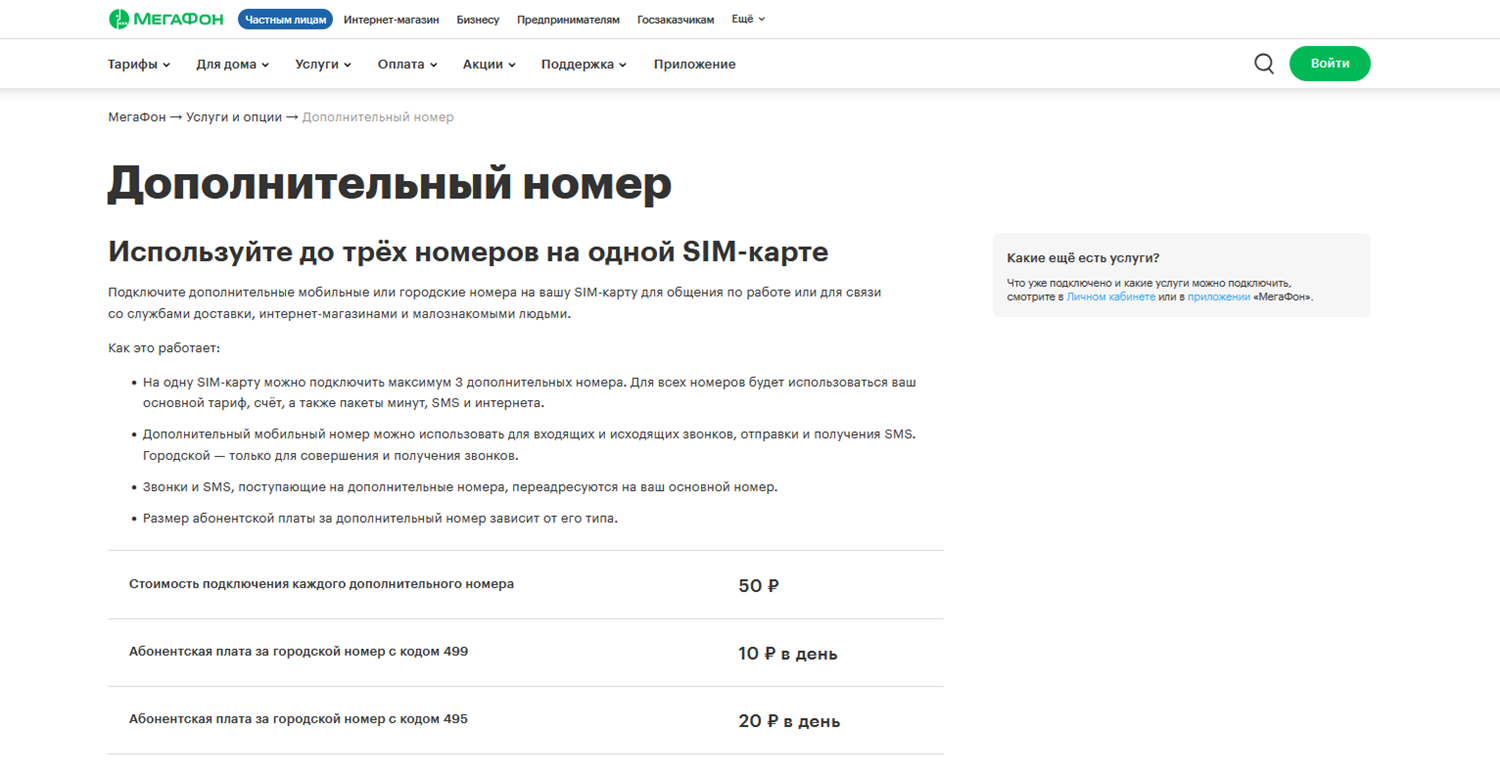Expand the Акции menu
1500x774 pixels.
click(489, 64)
